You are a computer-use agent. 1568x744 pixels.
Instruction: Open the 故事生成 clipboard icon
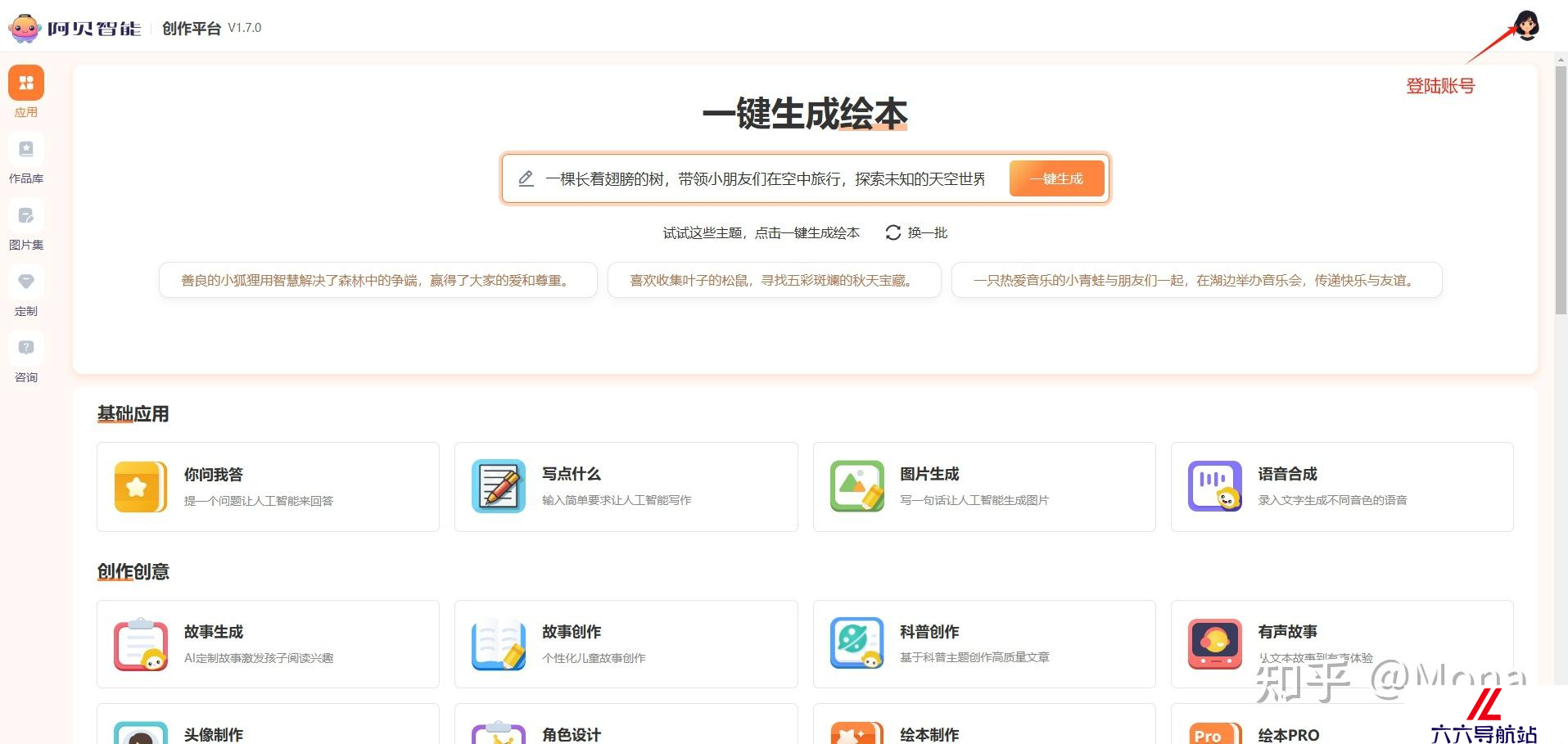(141, 644)
